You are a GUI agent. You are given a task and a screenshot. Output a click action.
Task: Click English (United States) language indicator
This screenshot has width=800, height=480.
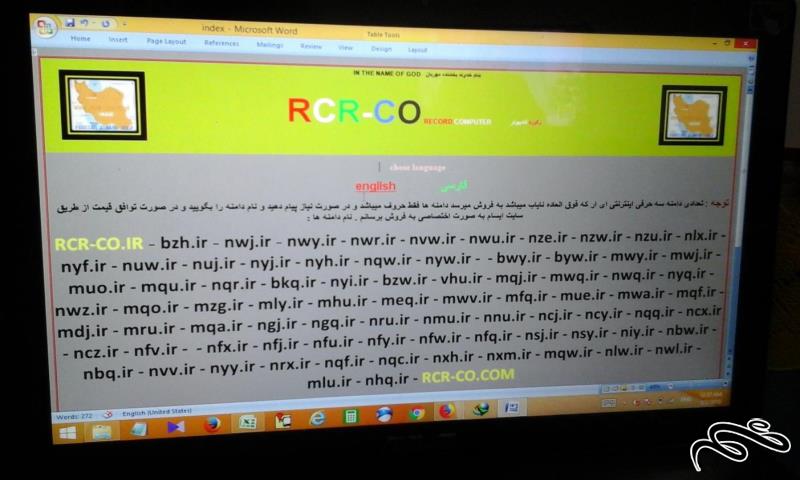point(156,412)
